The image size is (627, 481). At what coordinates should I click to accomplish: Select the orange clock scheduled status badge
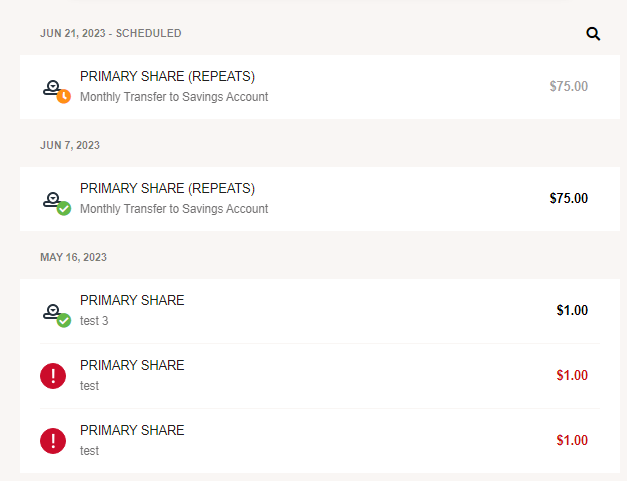coord(64,96)
